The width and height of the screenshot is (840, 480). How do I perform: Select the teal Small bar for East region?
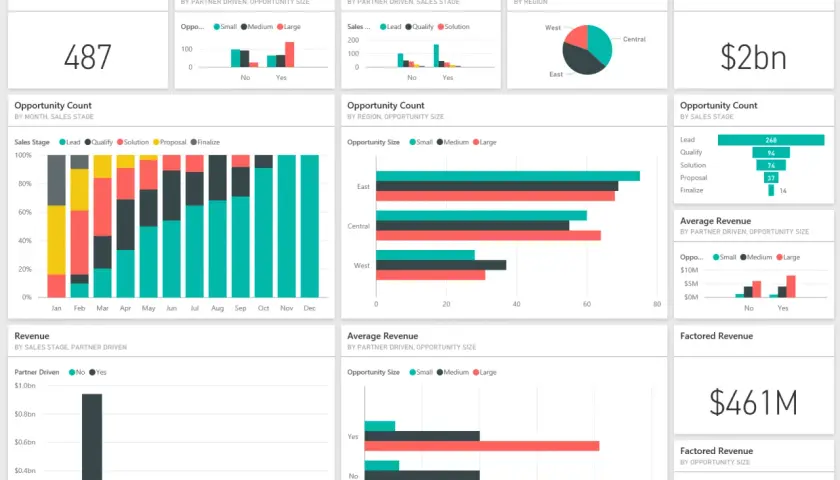(508, 176)
